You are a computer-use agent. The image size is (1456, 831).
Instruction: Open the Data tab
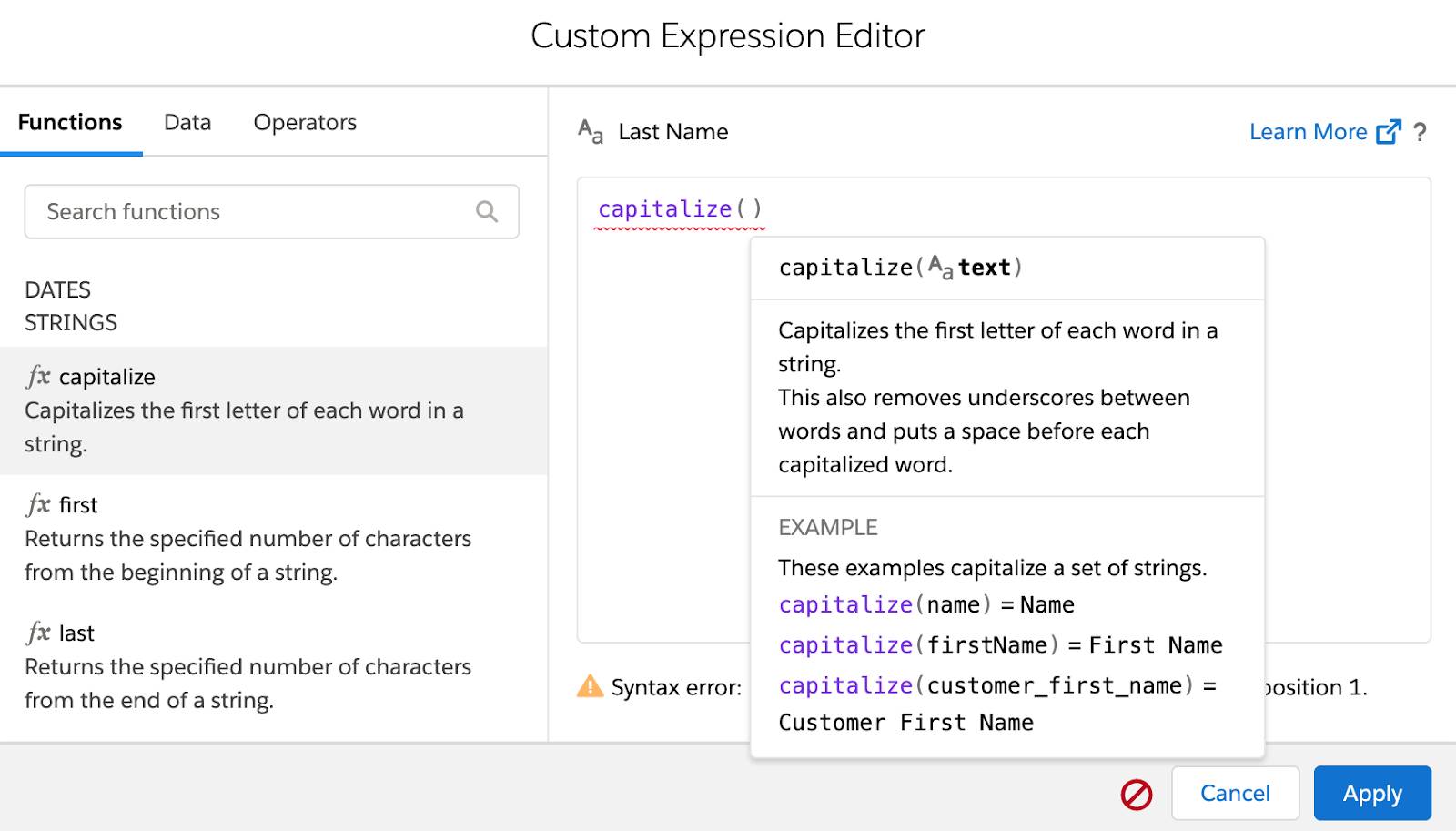click(x=187, y=122)
